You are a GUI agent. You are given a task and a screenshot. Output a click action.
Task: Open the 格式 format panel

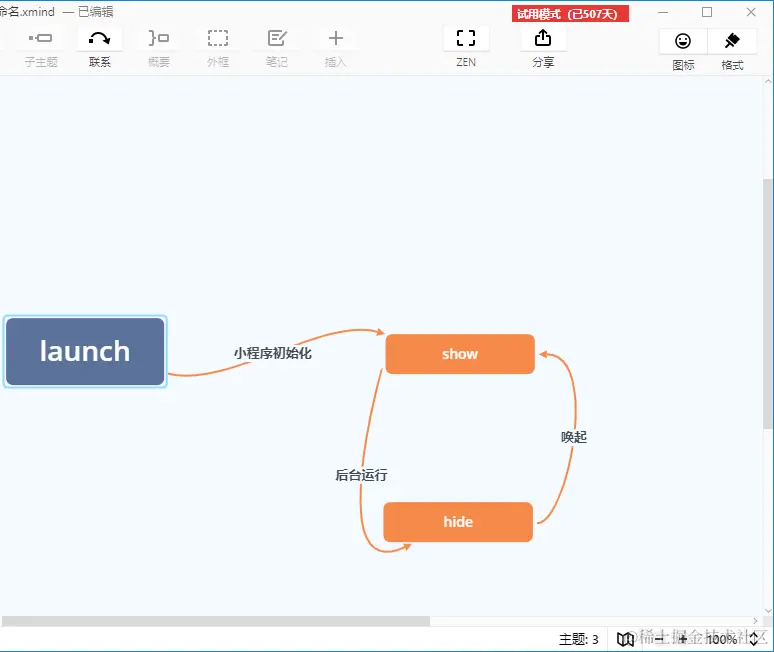[x=732, y=50]
